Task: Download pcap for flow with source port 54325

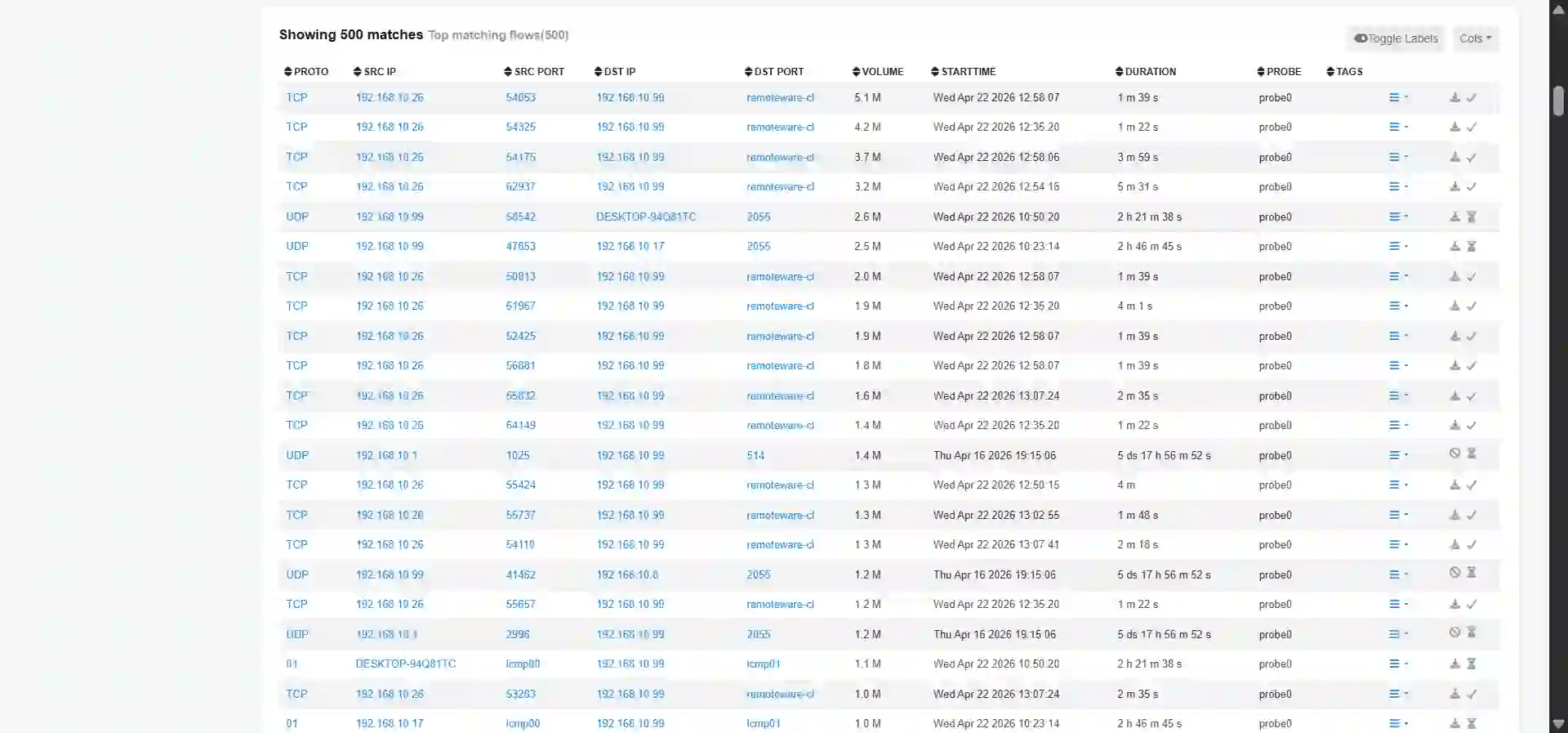Action: pos(1454,127)
